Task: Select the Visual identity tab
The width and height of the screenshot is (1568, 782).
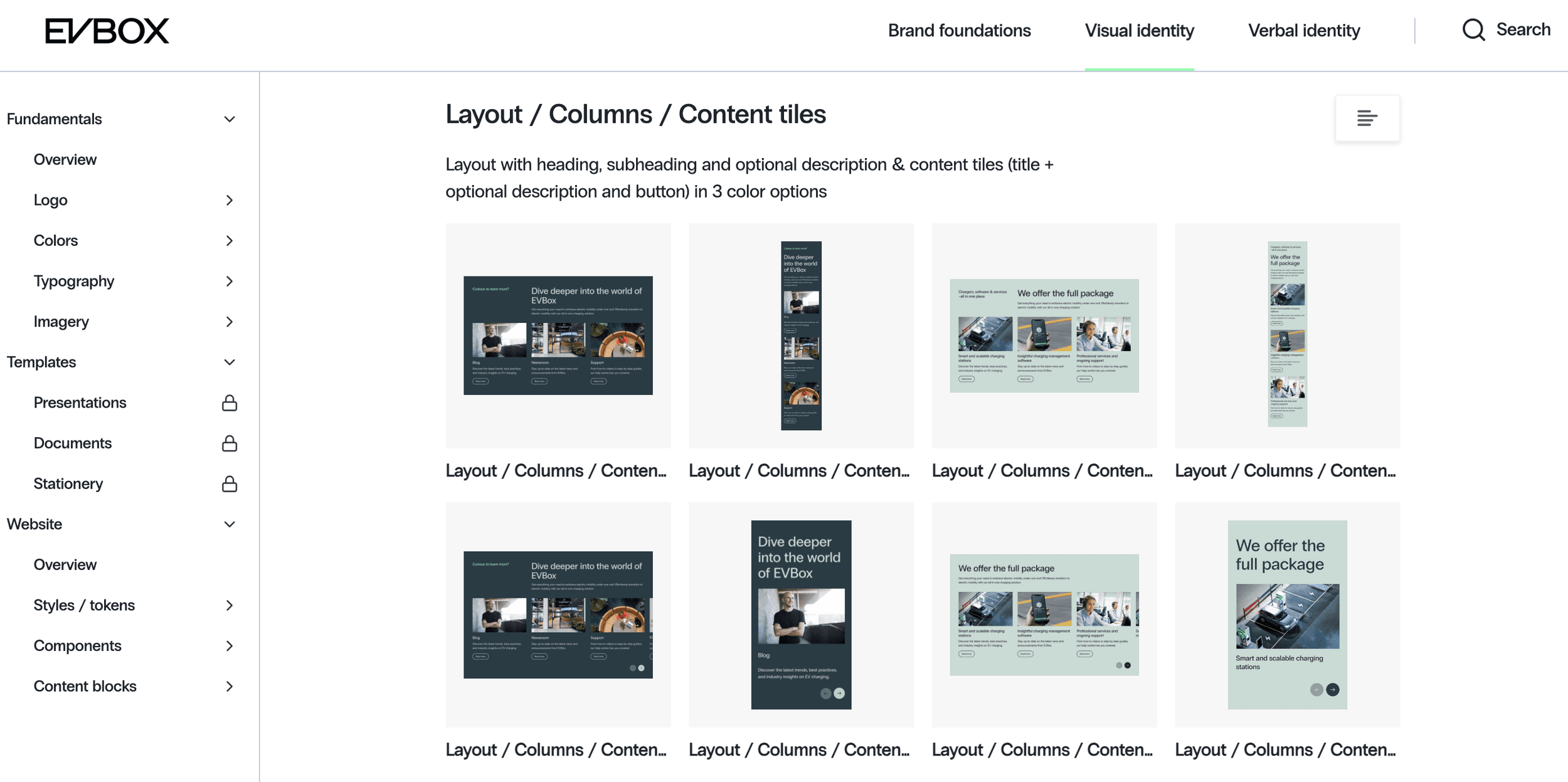Action: click(1139, 31)
